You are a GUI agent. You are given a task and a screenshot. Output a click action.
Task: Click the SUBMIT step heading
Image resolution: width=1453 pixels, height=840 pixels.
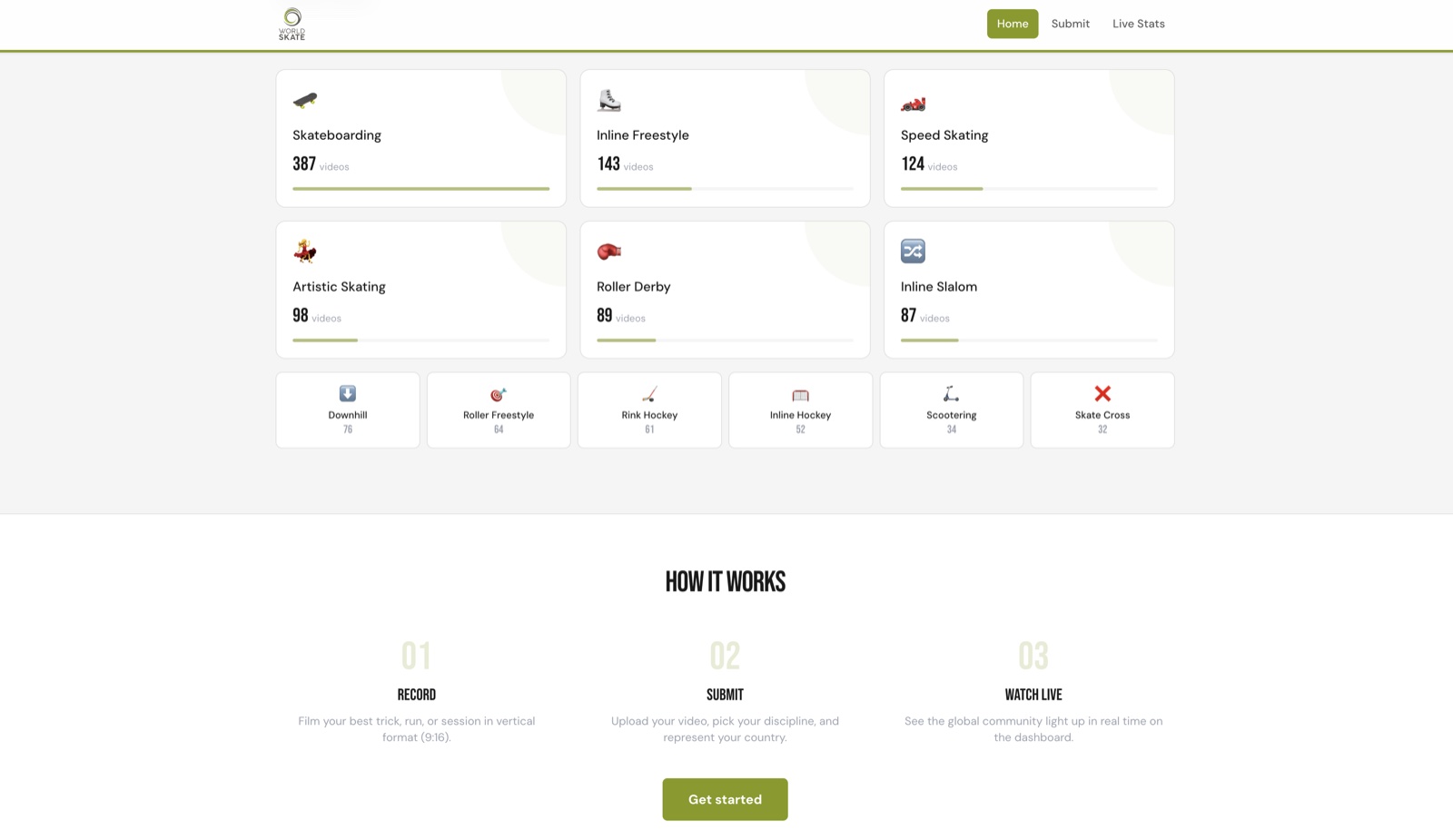[725, 695]
